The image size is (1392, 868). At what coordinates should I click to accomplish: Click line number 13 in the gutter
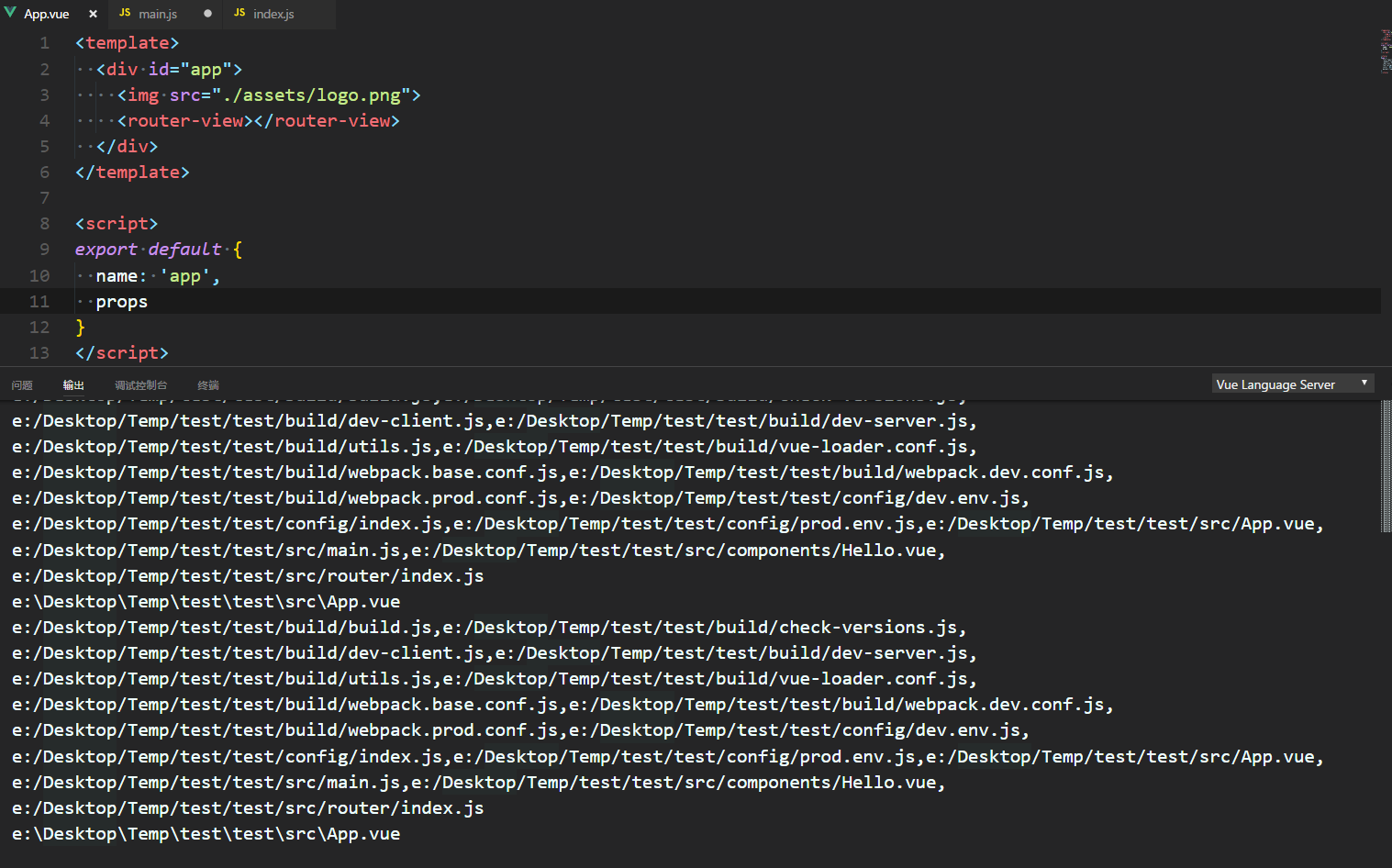pos(39,352)
